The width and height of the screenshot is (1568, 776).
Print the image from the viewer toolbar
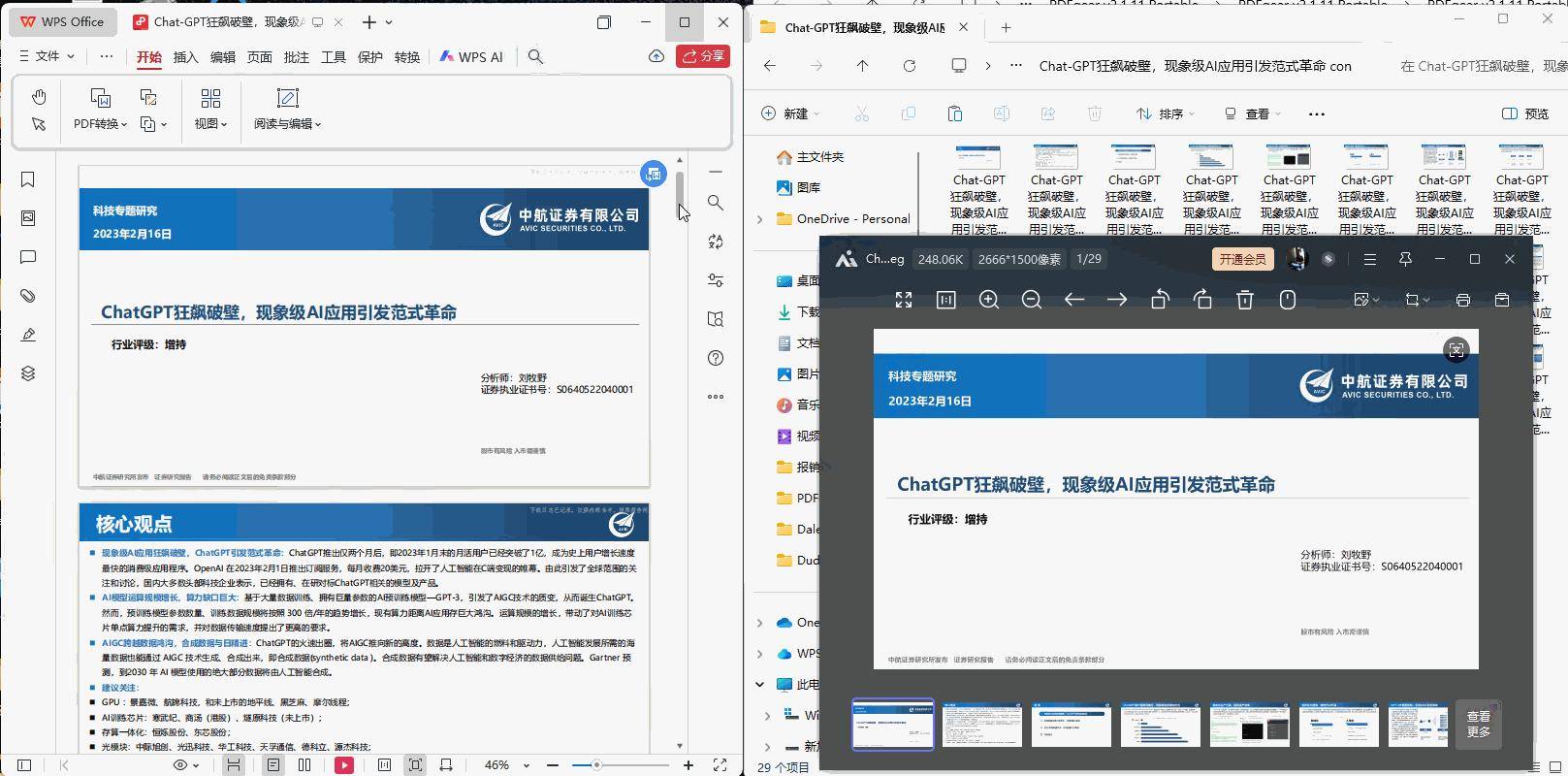point(1462,300)
